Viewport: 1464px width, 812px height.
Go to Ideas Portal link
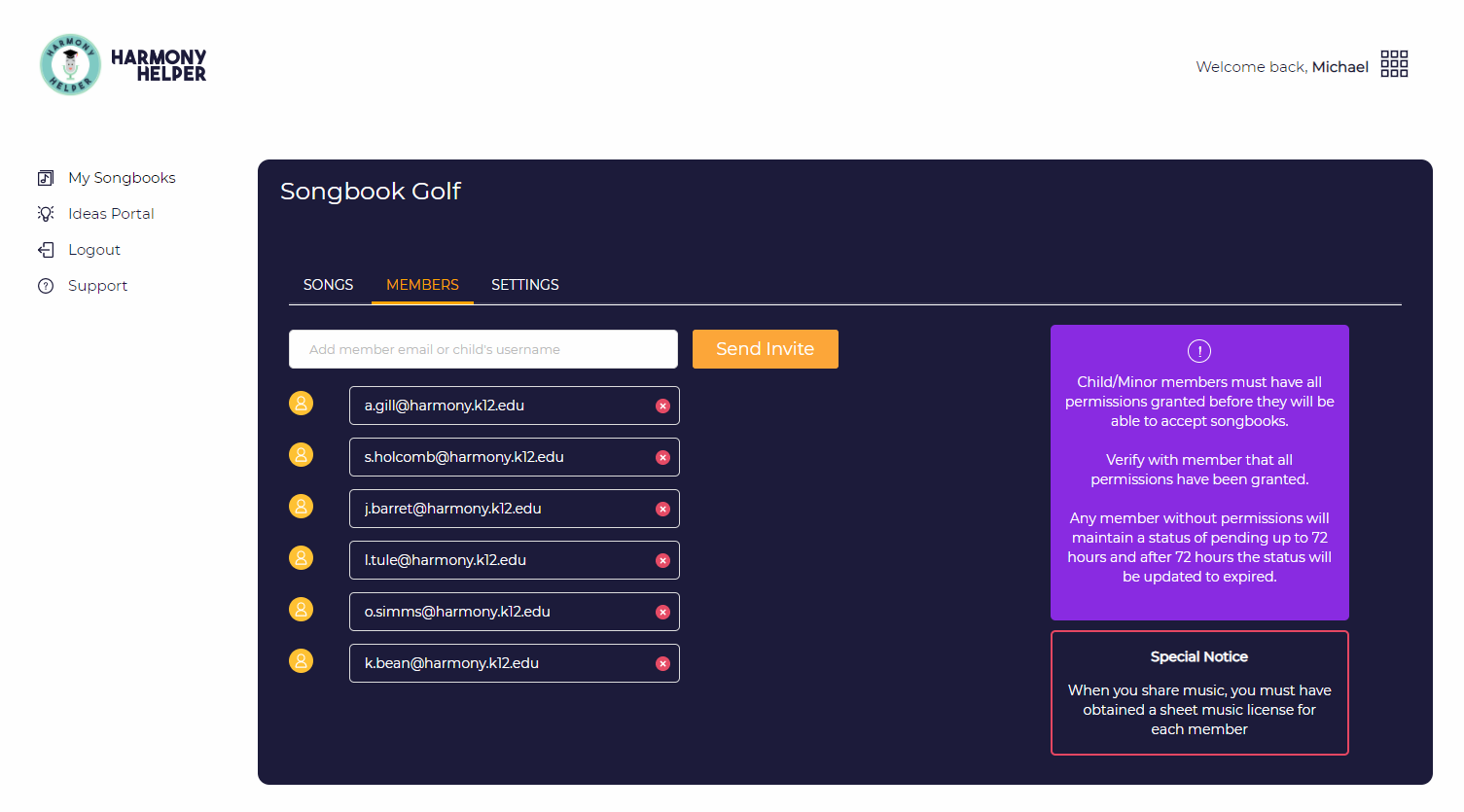coord(111,214)
